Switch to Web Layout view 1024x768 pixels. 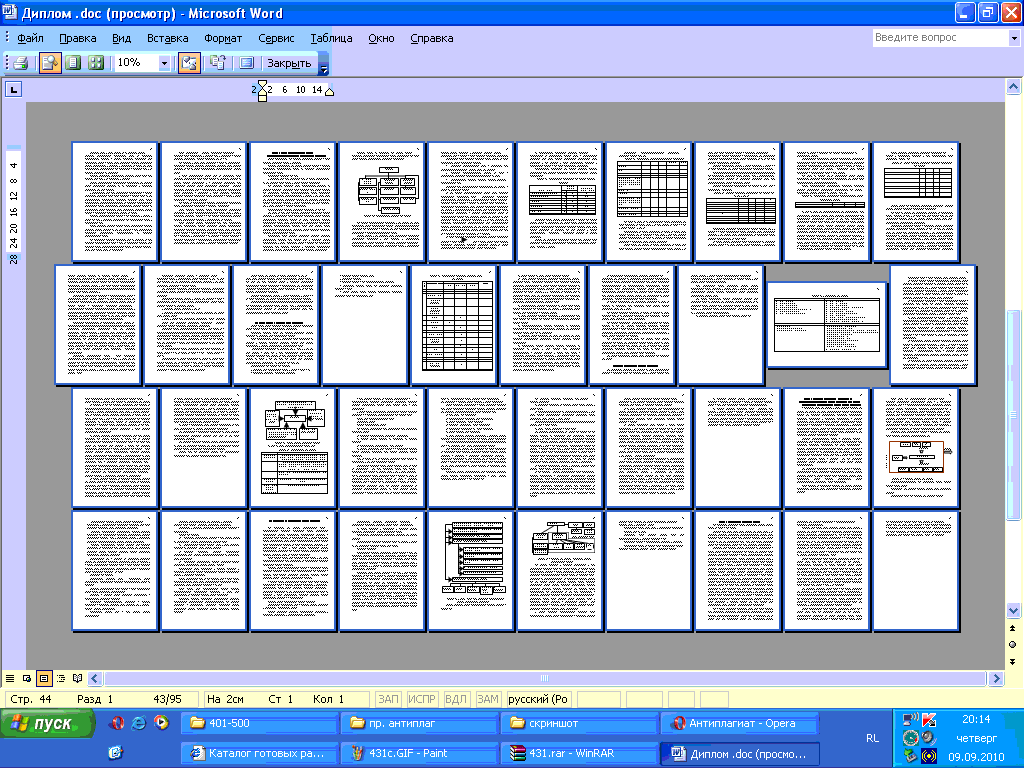[x=27, y=679]
